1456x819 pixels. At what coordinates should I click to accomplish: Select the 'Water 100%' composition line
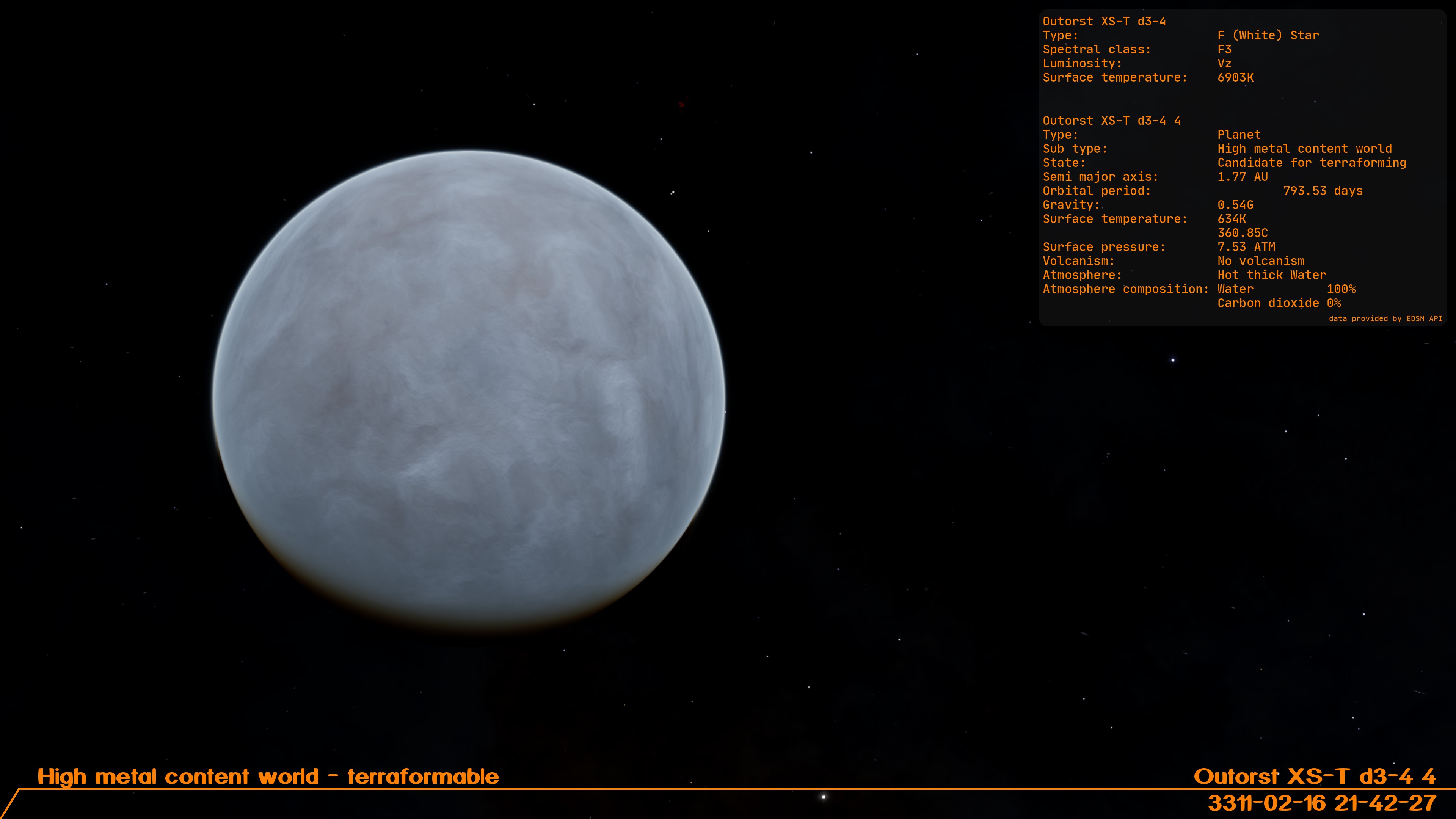point(1286,289)
